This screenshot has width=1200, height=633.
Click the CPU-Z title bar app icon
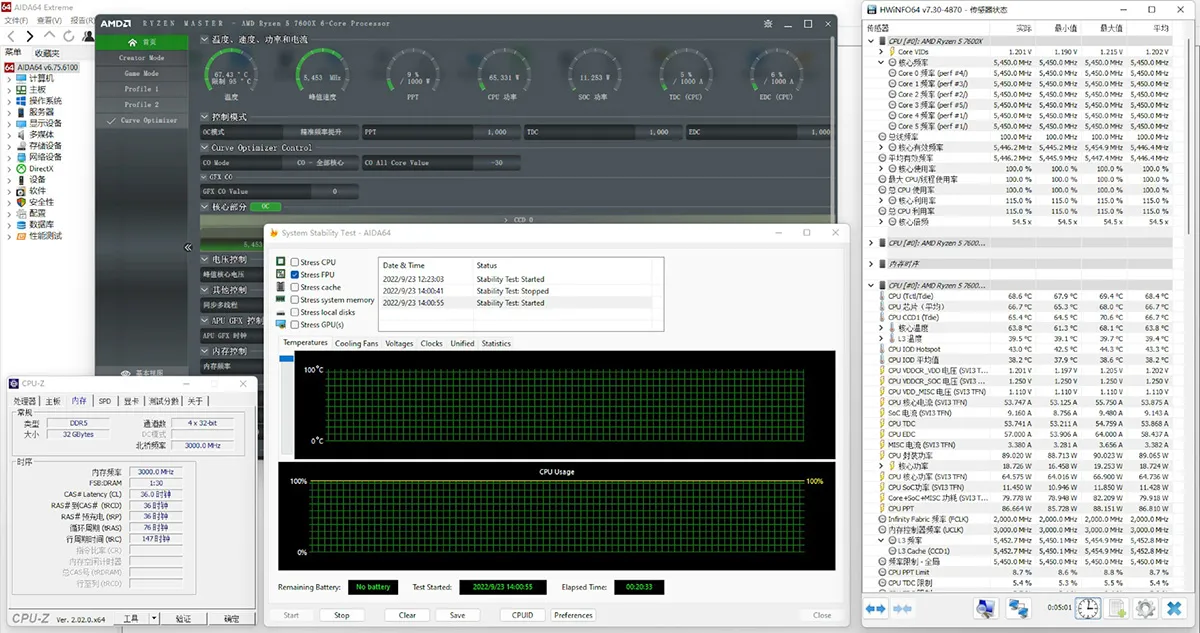pyautogui.click(x=14, y=384)
